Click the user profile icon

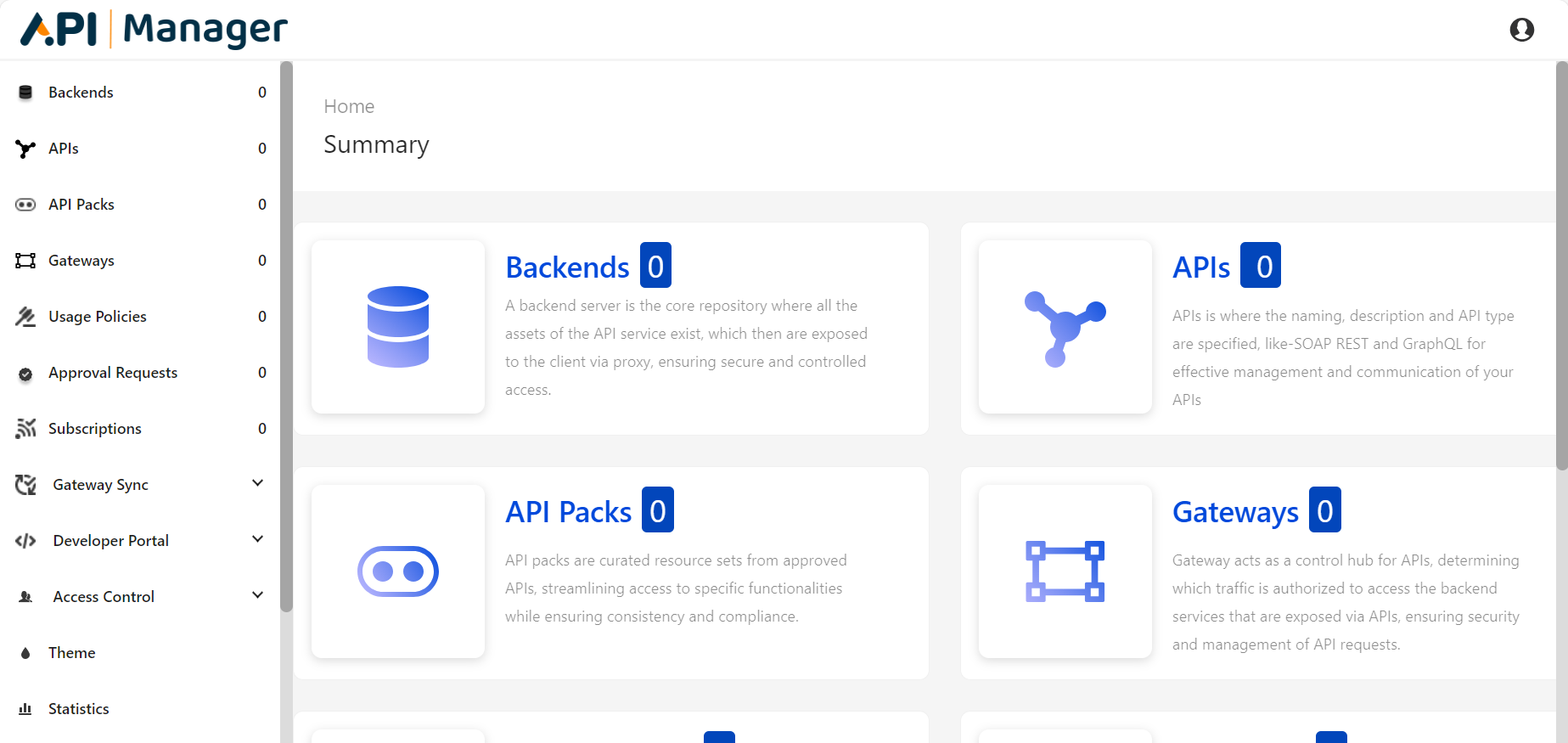1521,30
